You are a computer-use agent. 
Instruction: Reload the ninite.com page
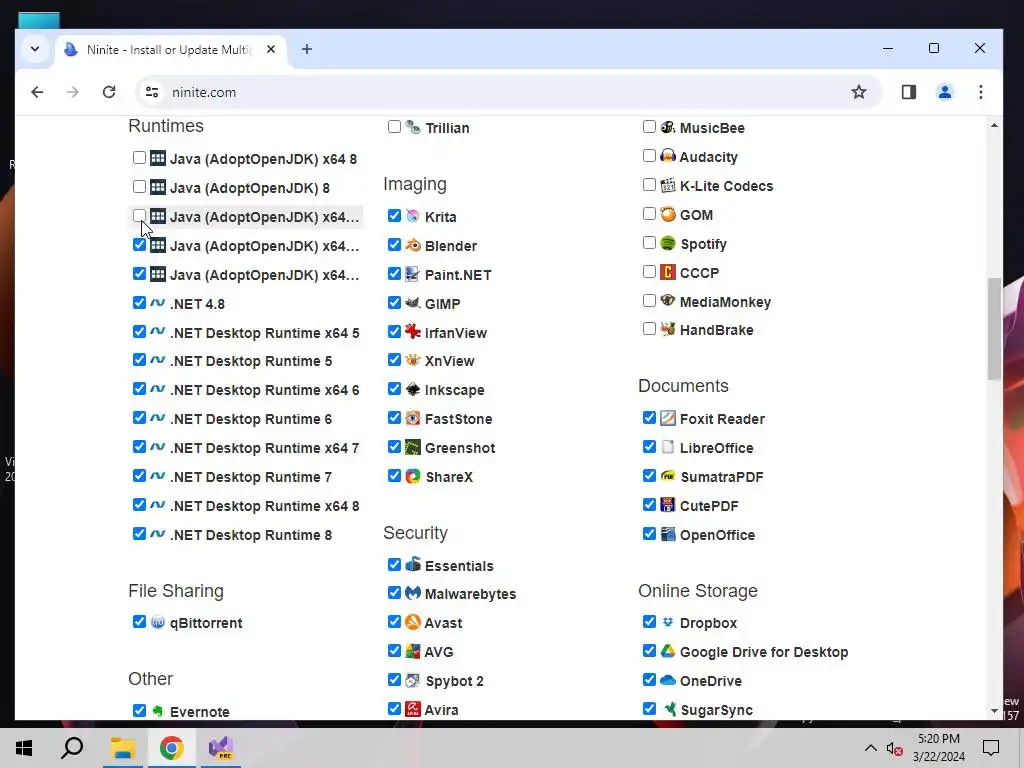109,92
